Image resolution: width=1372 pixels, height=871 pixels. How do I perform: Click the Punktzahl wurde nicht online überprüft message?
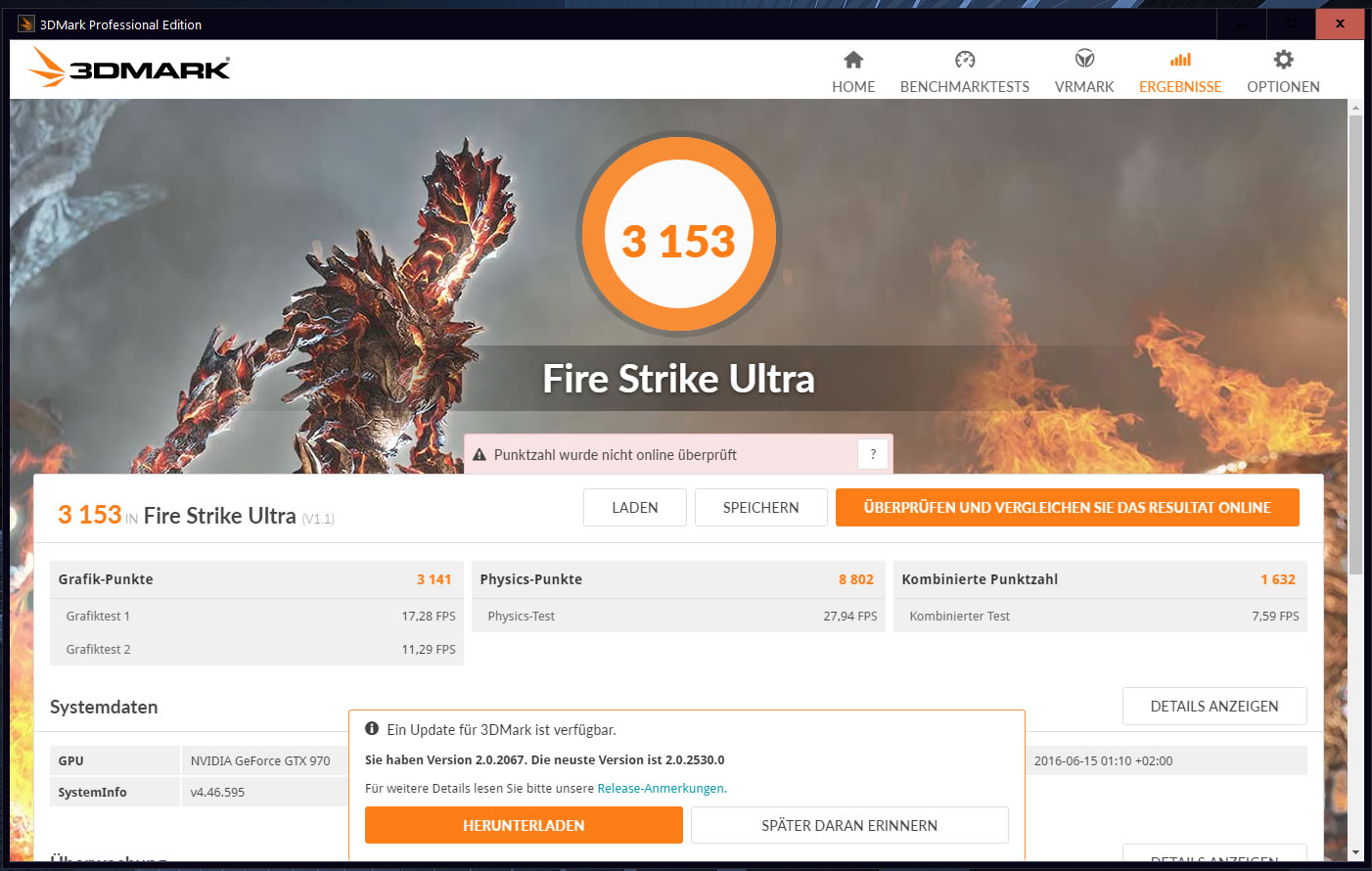pyautogui.click(x=616, y=455)
